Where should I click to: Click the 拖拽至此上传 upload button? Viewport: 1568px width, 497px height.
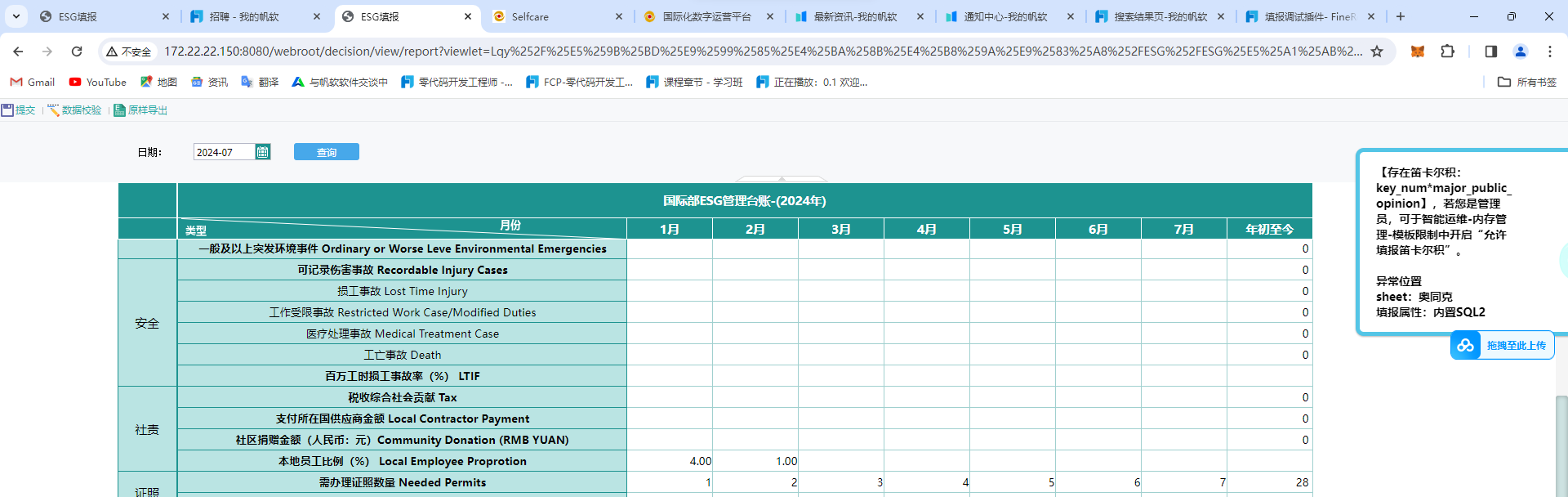click(1503, 345)
